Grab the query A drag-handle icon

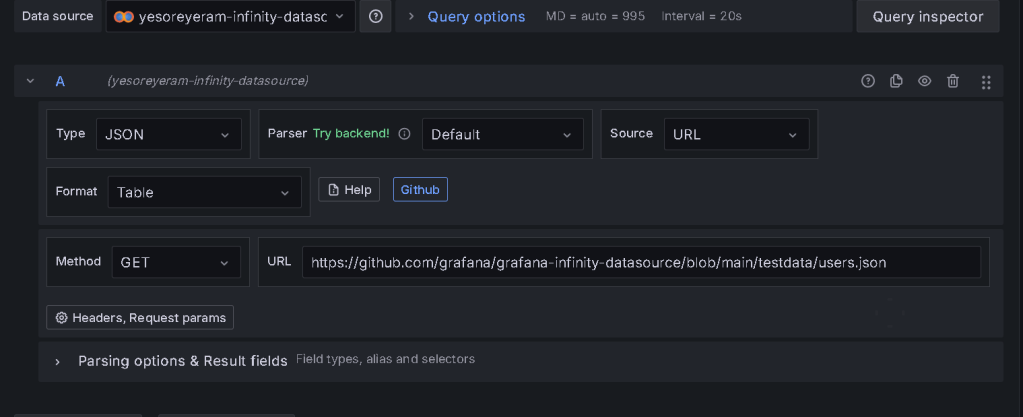pyautogui.click(x=986, y=82)
